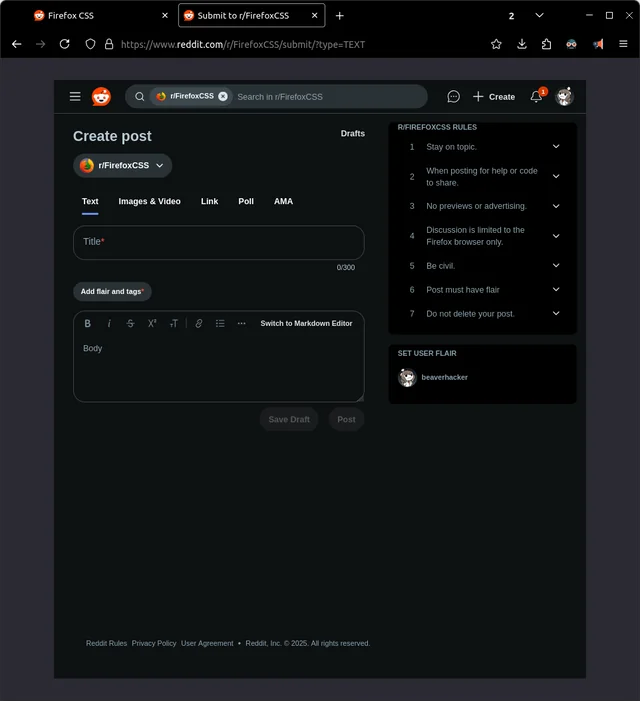Go back in Firefox browser

17,44
